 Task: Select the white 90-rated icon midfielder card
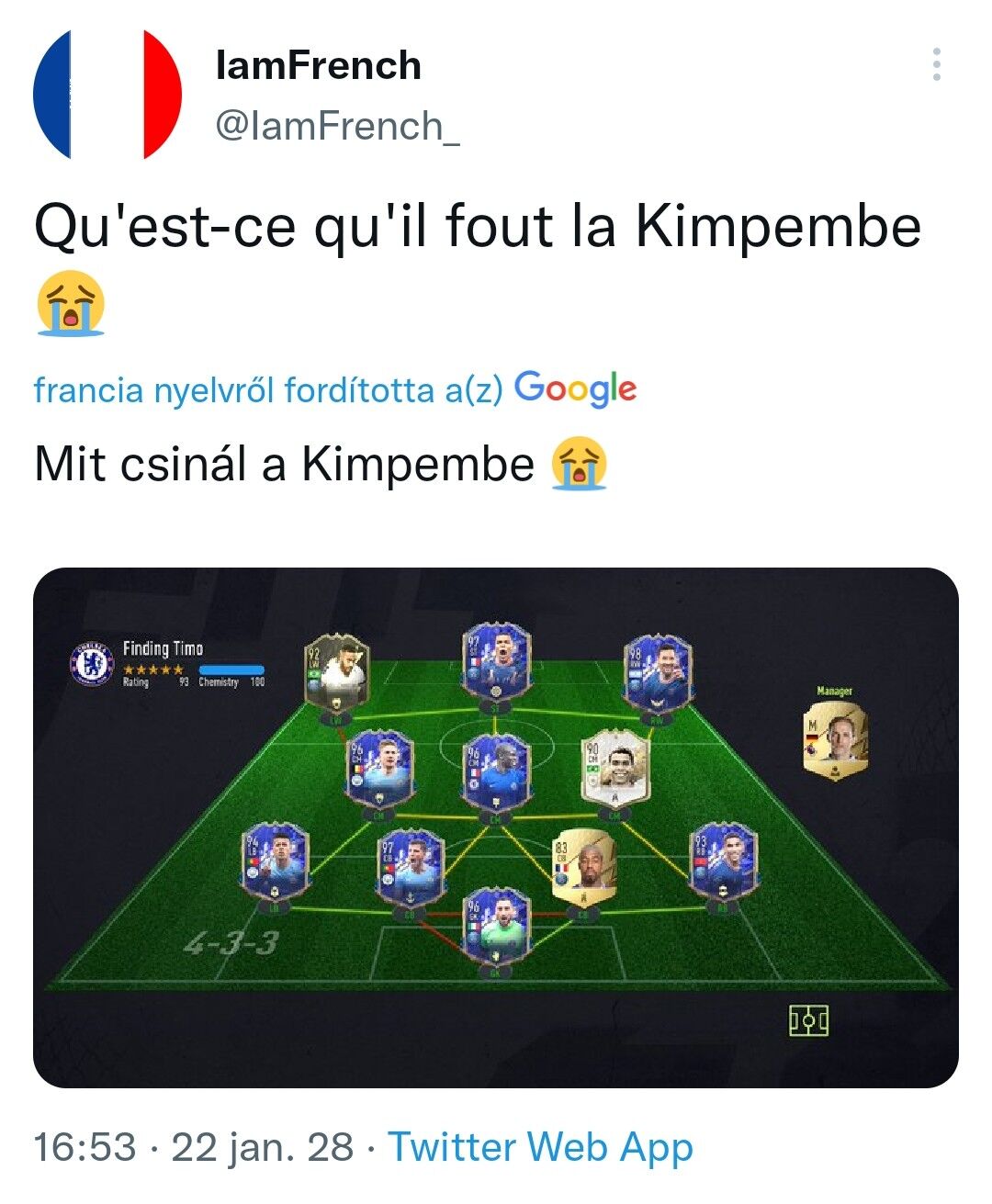[615, 768]
